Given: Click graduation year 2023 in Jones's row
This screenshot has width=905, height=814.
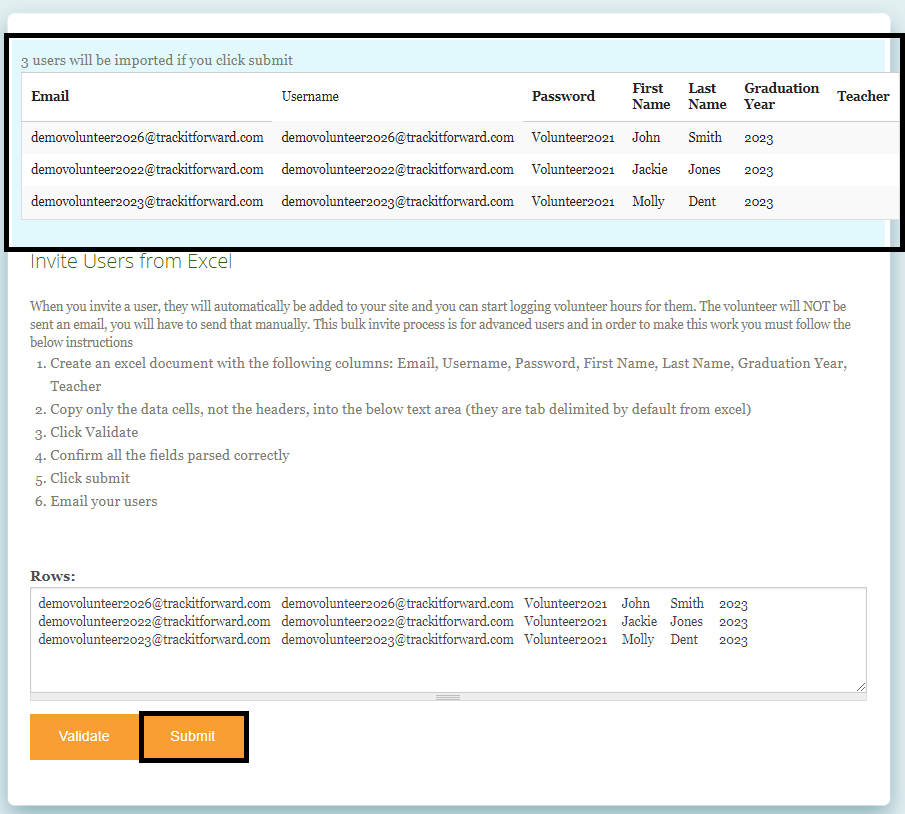Looking at the screenshot, I should [x=758, y=170].
